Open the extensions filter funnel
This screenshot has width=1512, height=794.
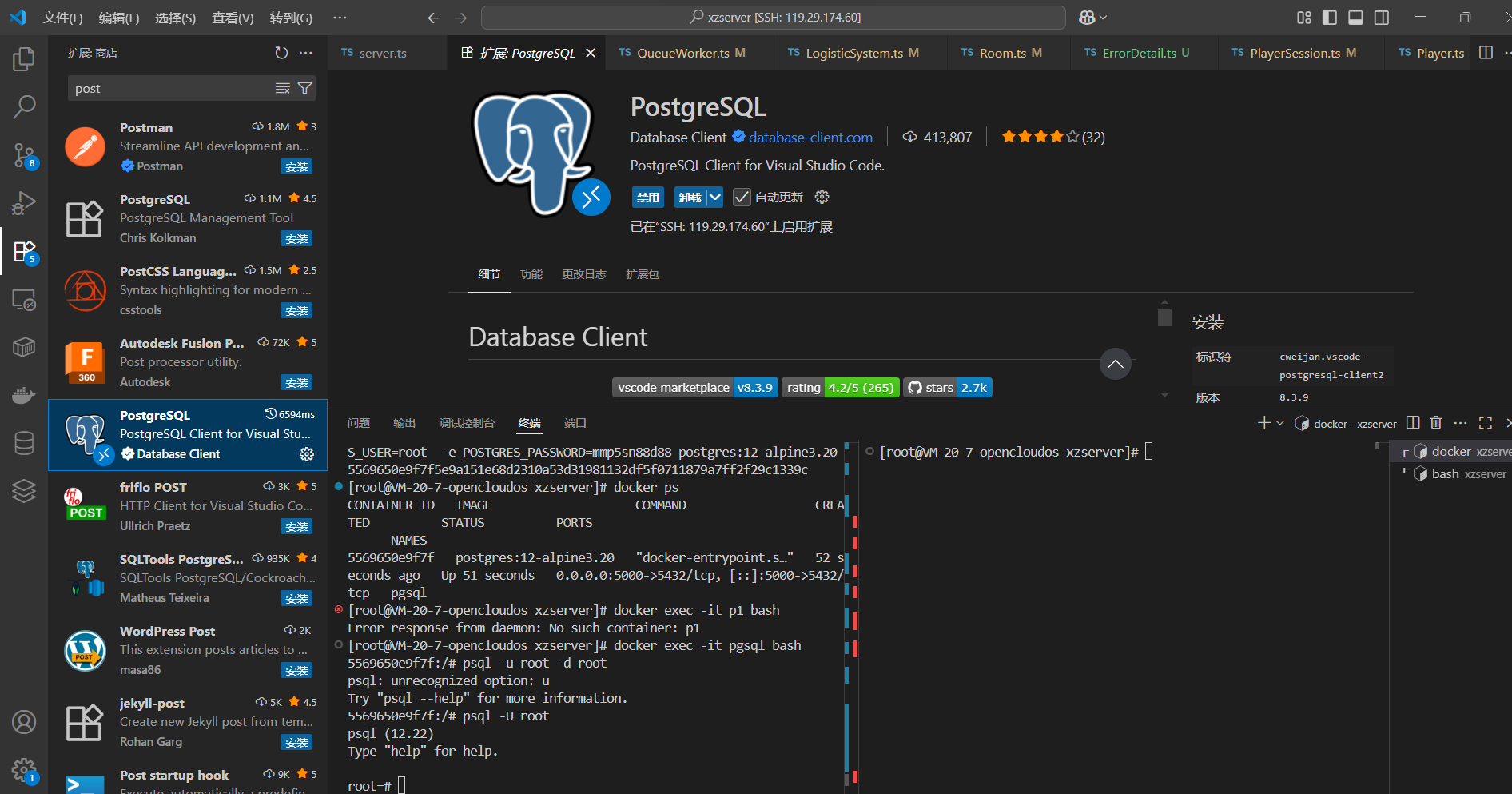click(304, 88)
